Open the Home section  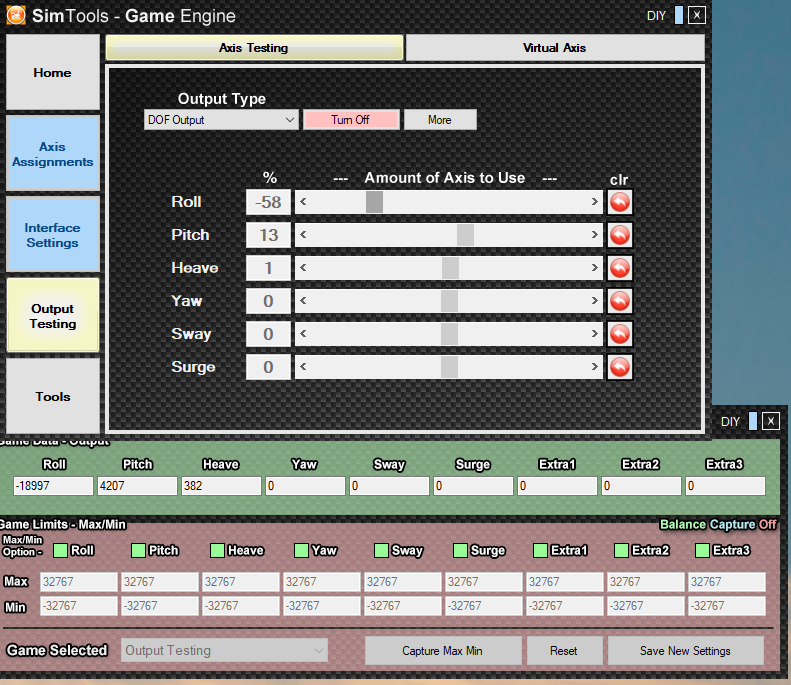52,72
